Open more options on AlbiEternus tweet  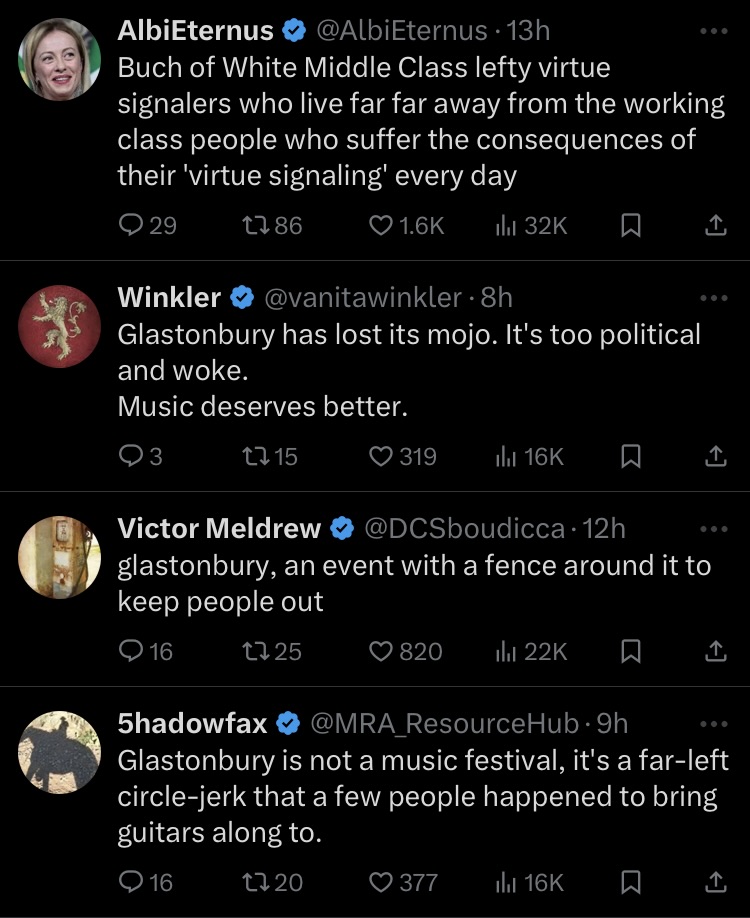point(715,31)
